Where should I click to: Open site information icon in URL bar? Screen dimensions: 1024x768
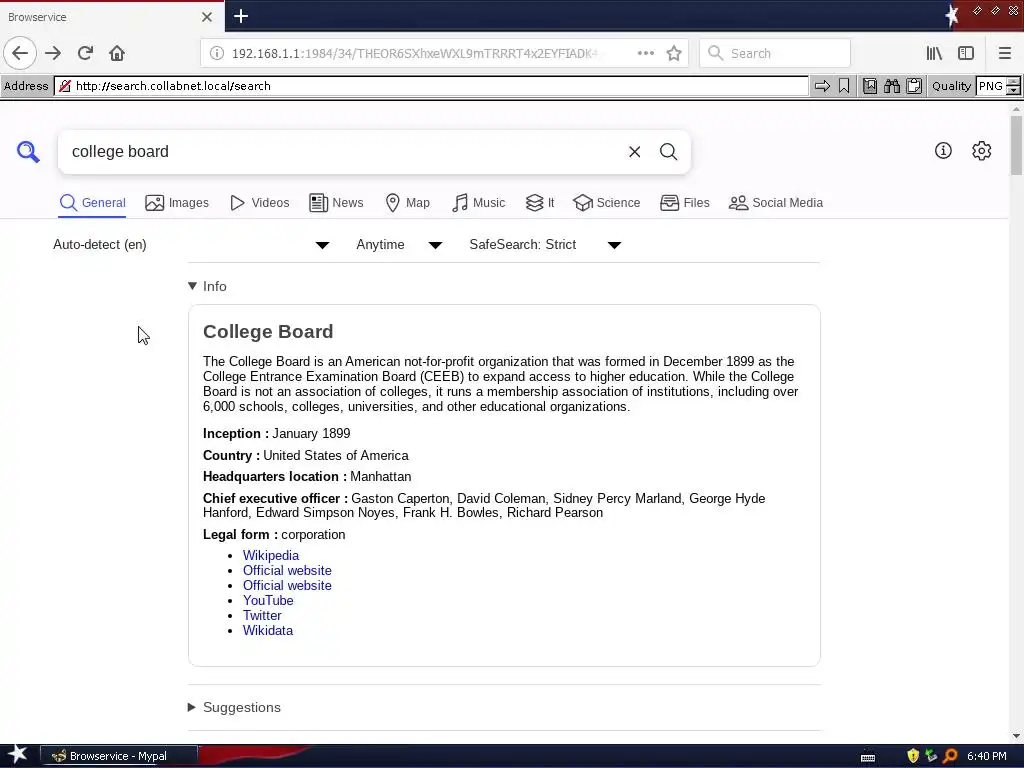tap(216, 53)
